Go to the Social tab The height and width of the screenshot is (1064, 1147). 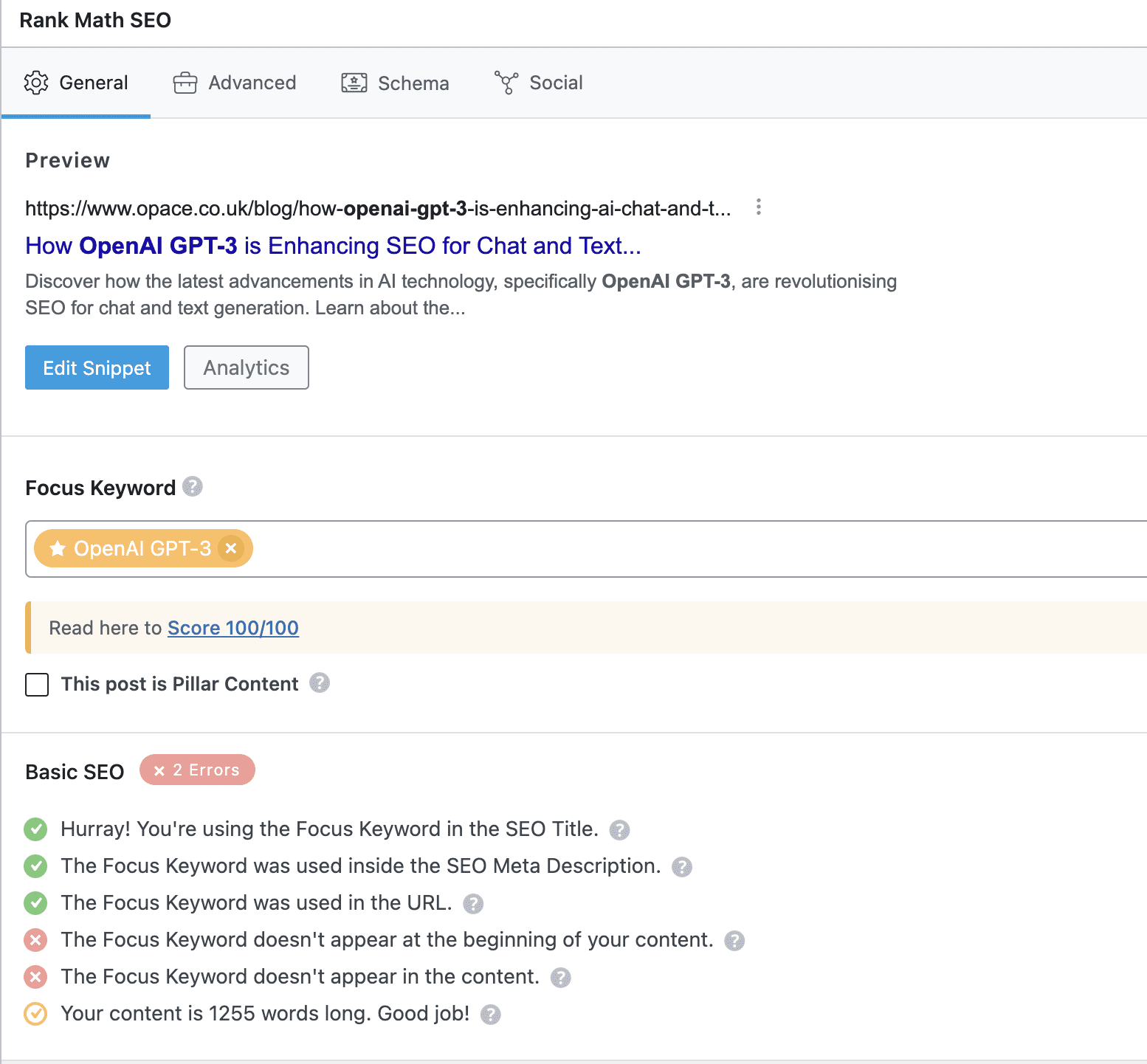tap(539, 83)
